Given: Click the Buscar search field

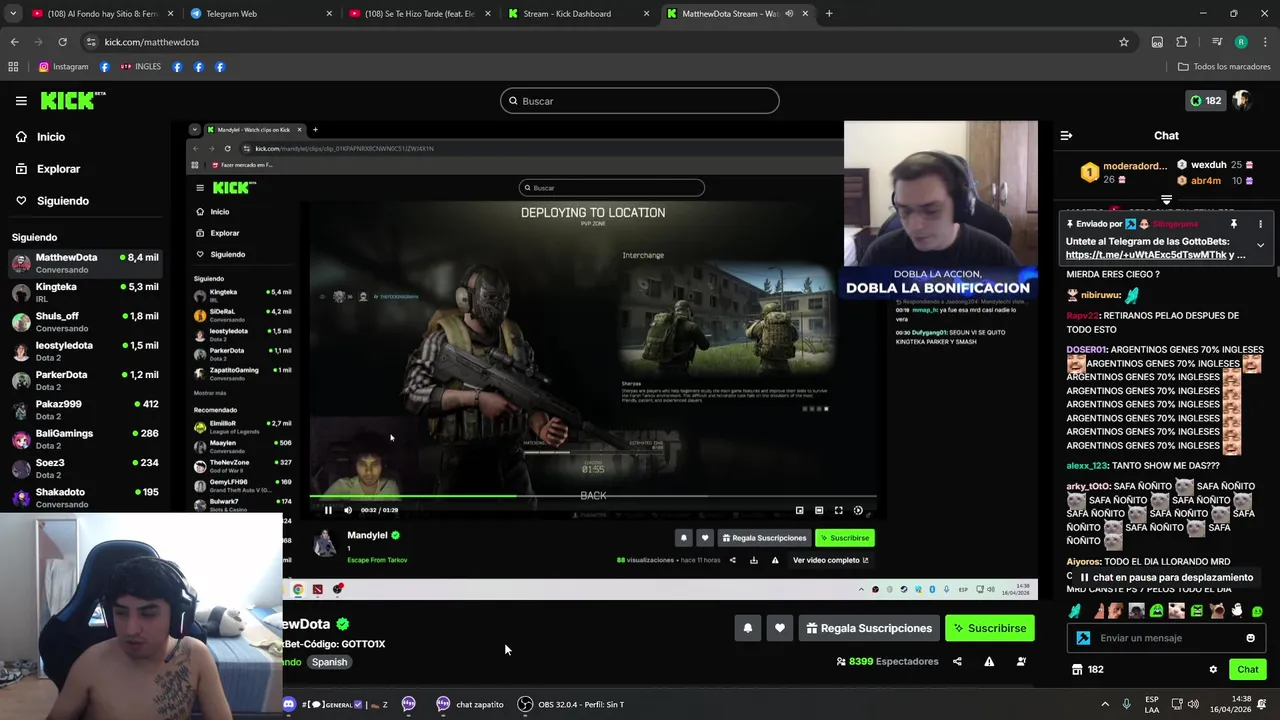Looking at the screenshot, I should point(640,100).
